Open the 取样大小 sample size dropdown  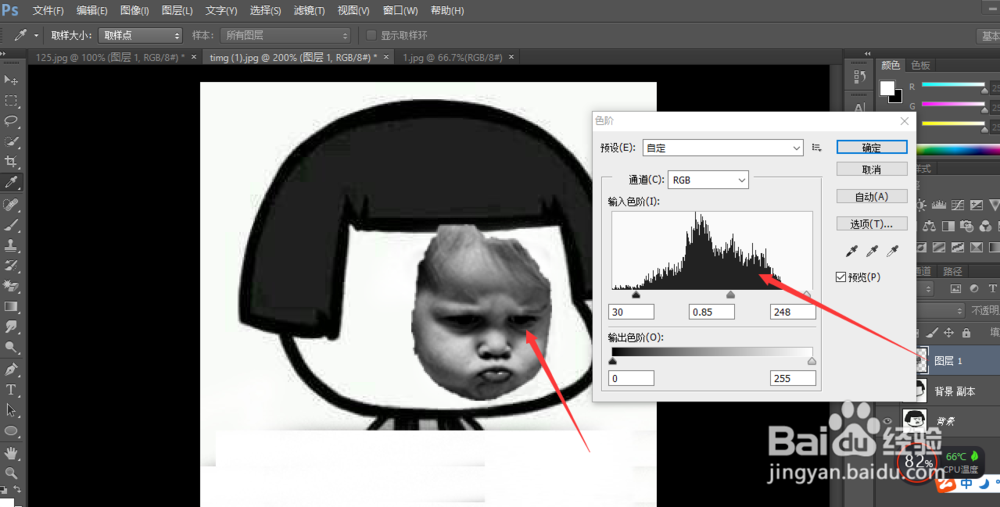140,35
